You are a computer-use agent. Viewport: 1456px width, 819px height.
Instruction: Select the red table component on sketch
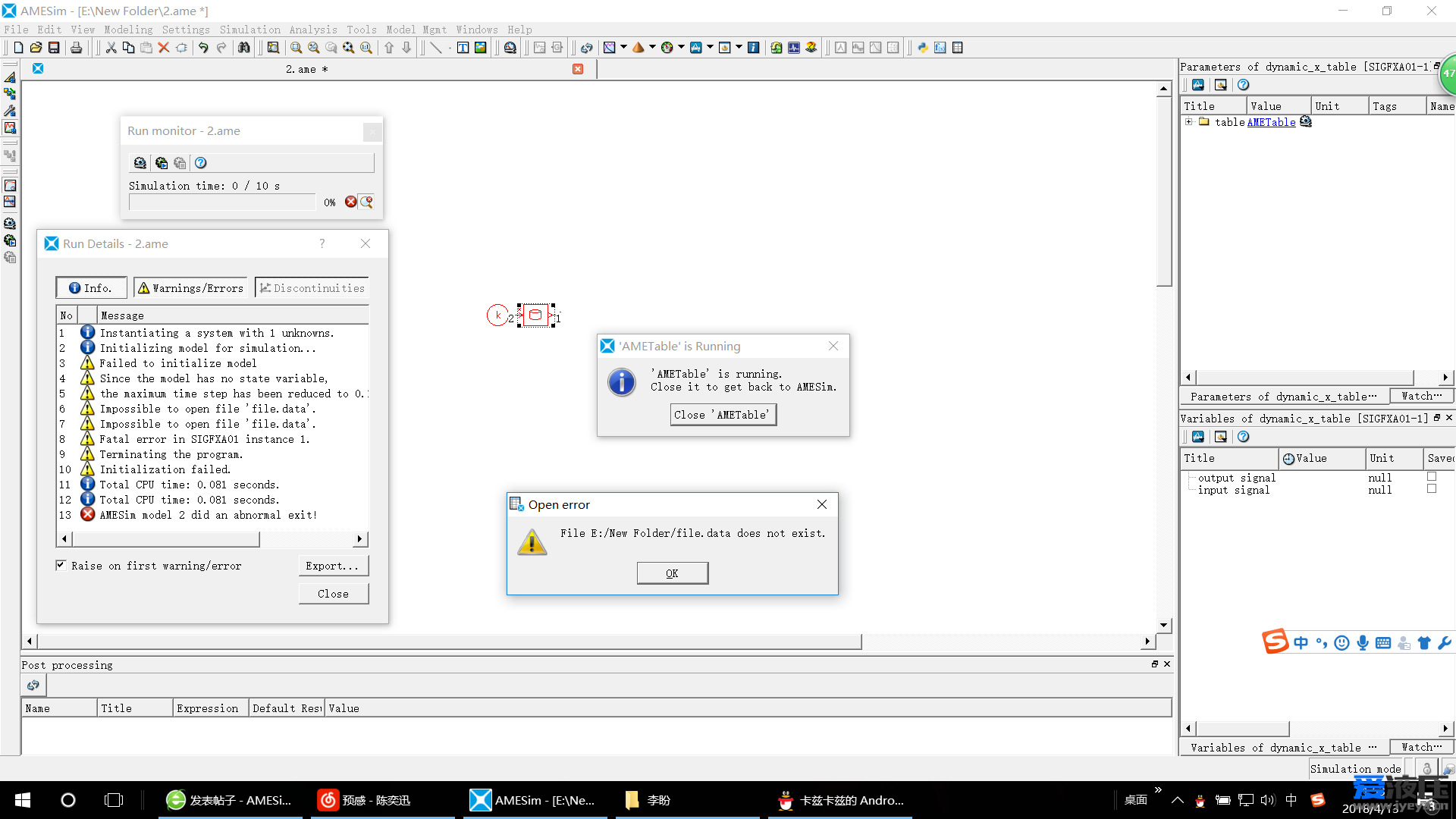coord(535,315)
